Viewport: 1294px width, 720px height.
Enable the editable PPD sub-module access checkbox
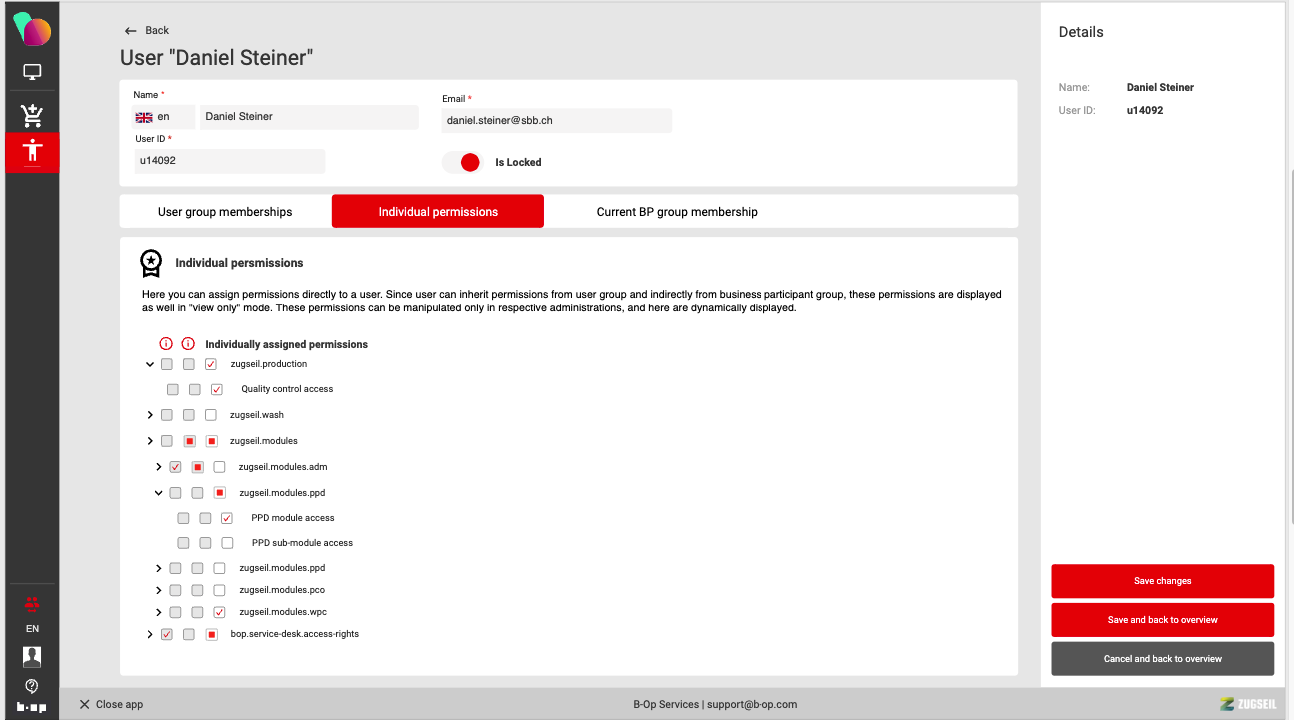[227, 543]
